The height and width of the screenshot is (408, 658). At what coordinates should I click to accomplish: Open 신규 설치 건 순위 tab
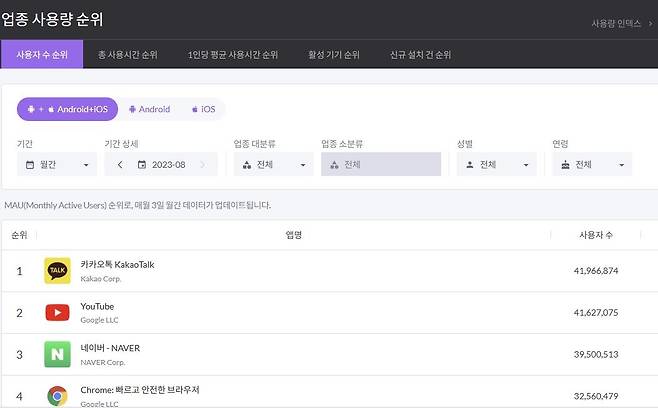420,55
